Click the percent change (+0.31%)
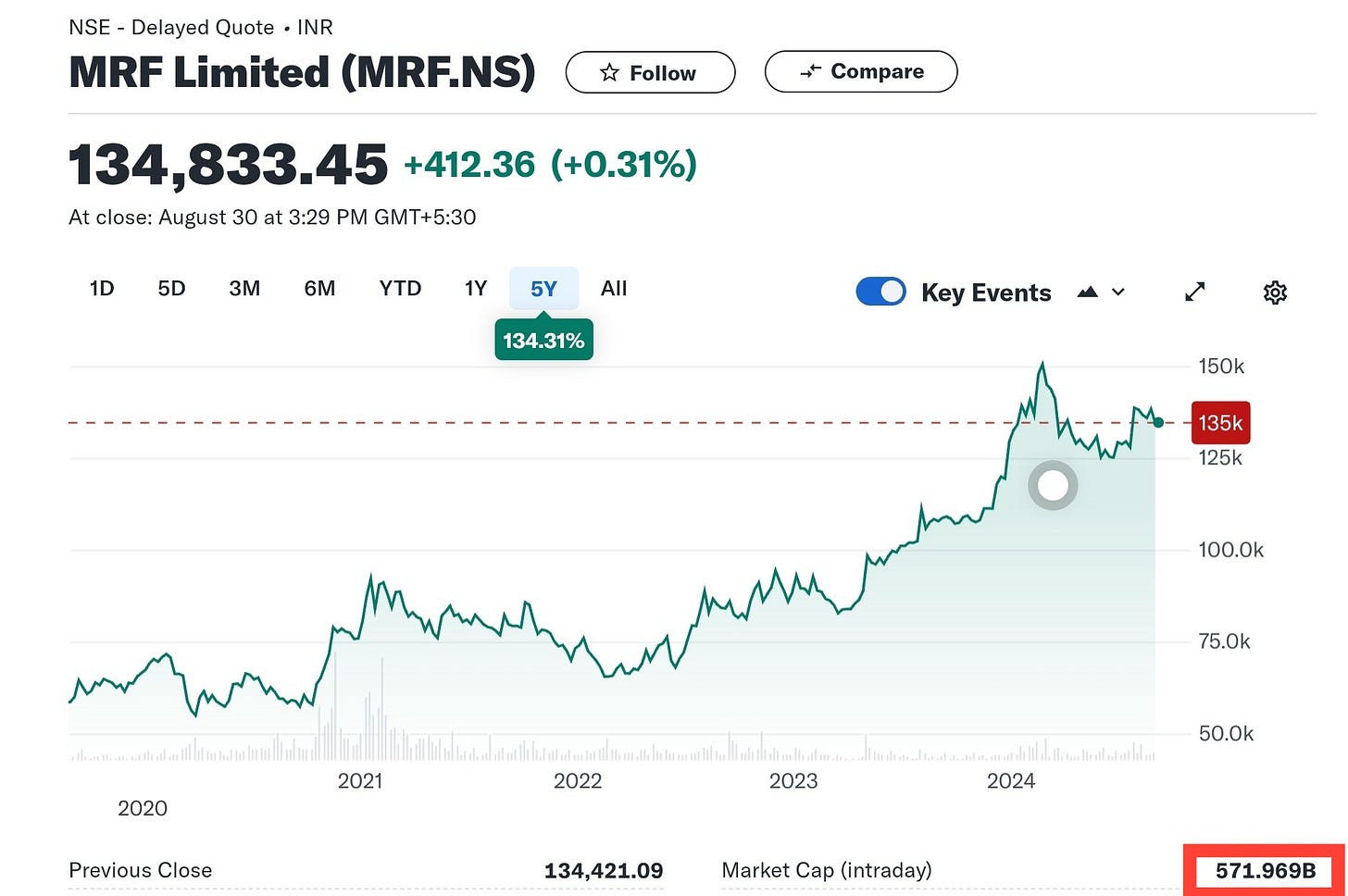Screen dimensions: 1348x896 [x=623, y=165]
